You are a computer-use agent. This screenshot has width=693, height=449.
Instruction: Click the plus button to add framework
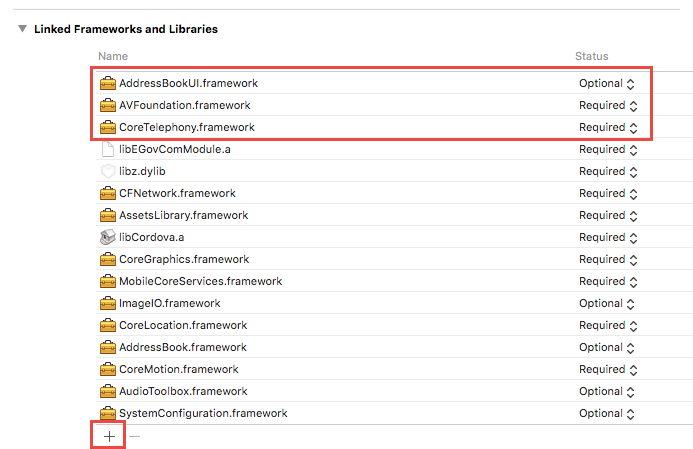click(x=109, y=436)
